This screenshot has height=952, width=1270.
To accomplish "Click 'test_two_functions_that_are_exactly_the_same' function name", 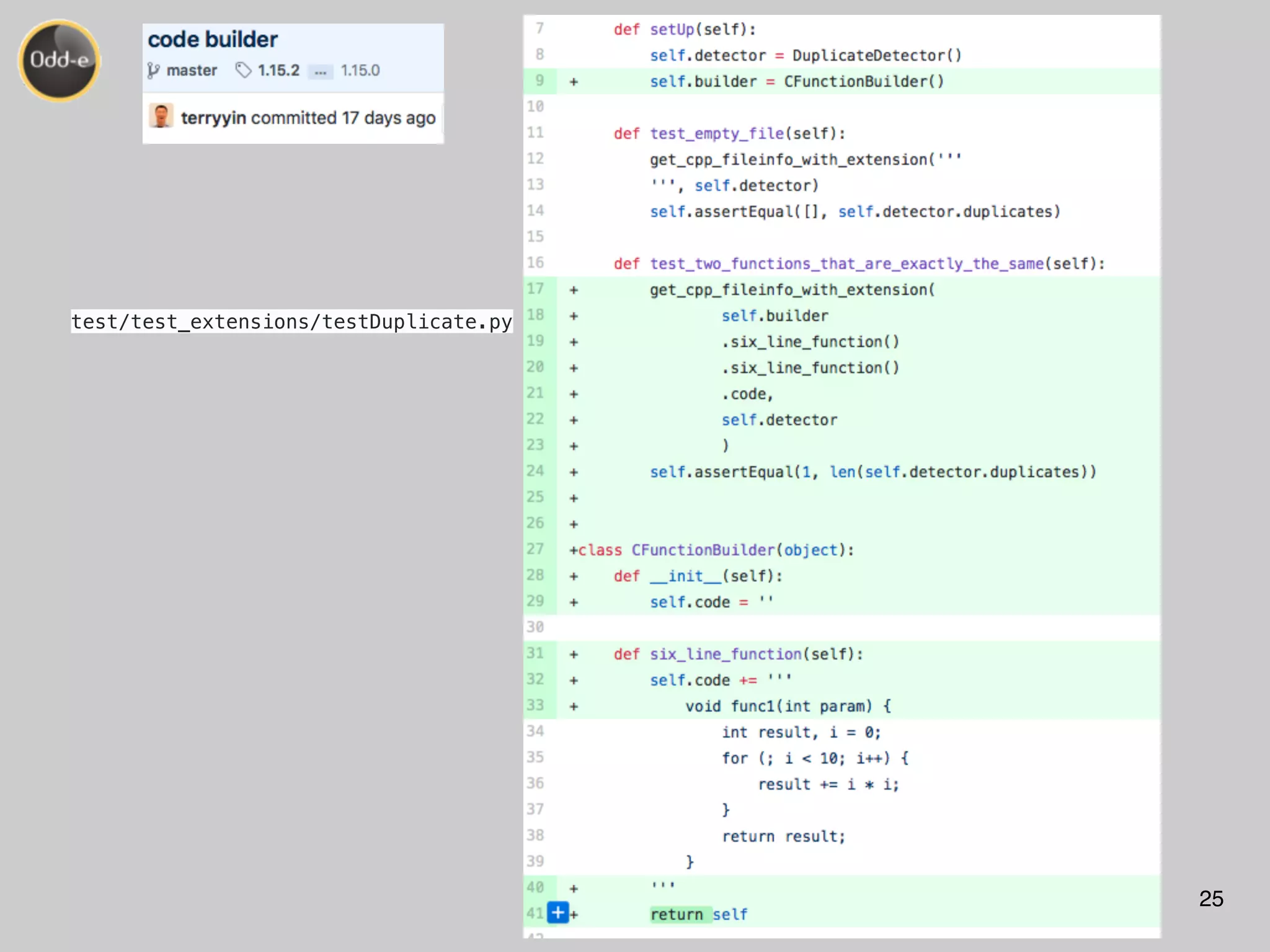I will point(846,264).
